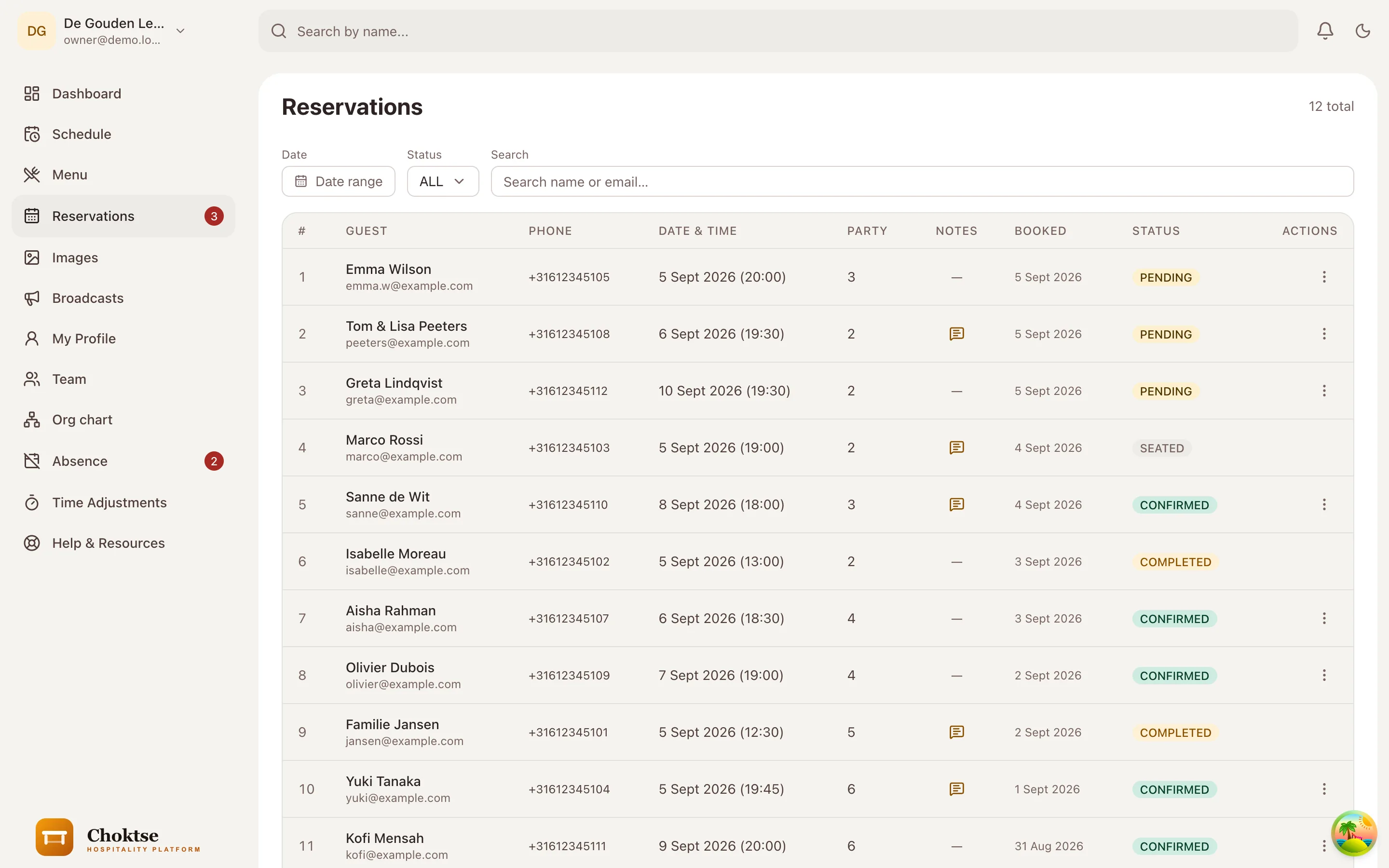
Task: Toggle dark mode moon icon
Action: 1362,31
